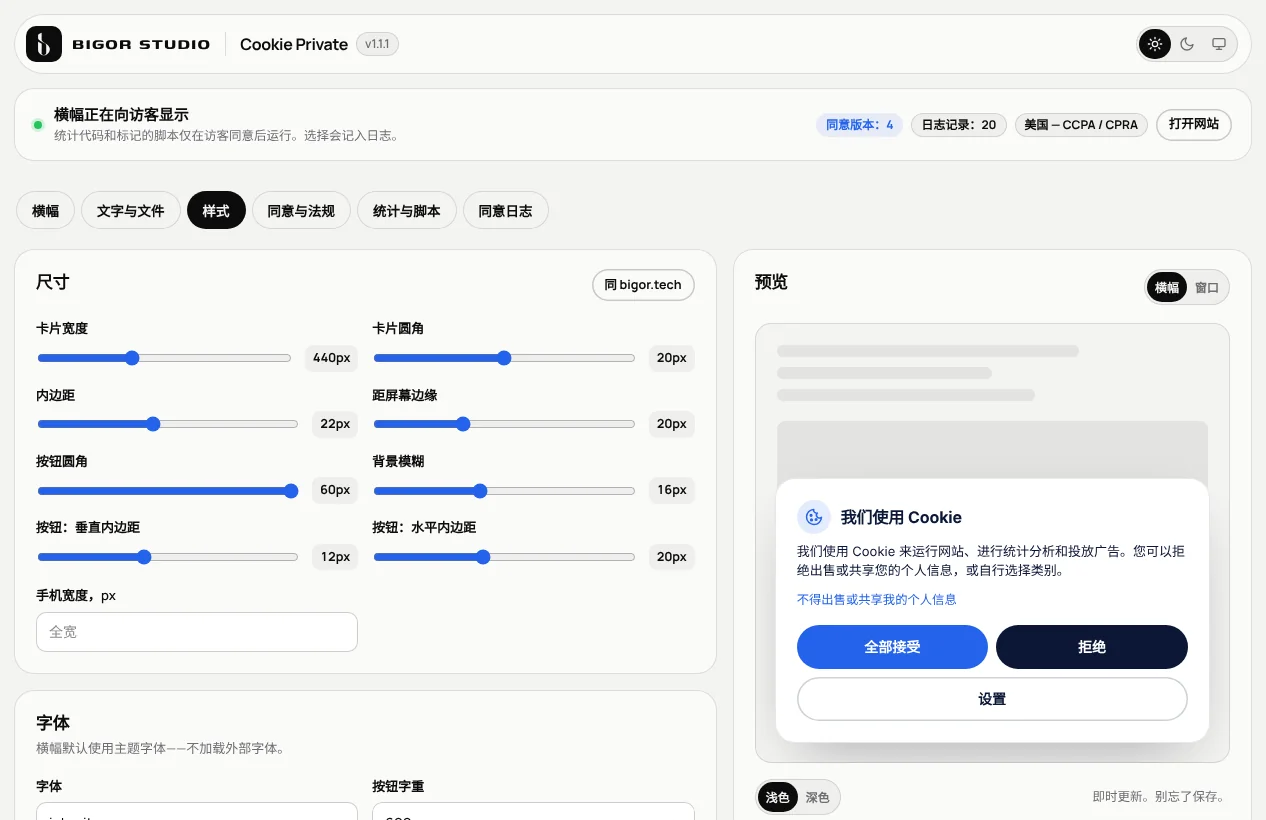The width and height of the screenshot is (1266, 820).
Task: Switch to dark theme moon icon
Action: (x=1187, y=44)
